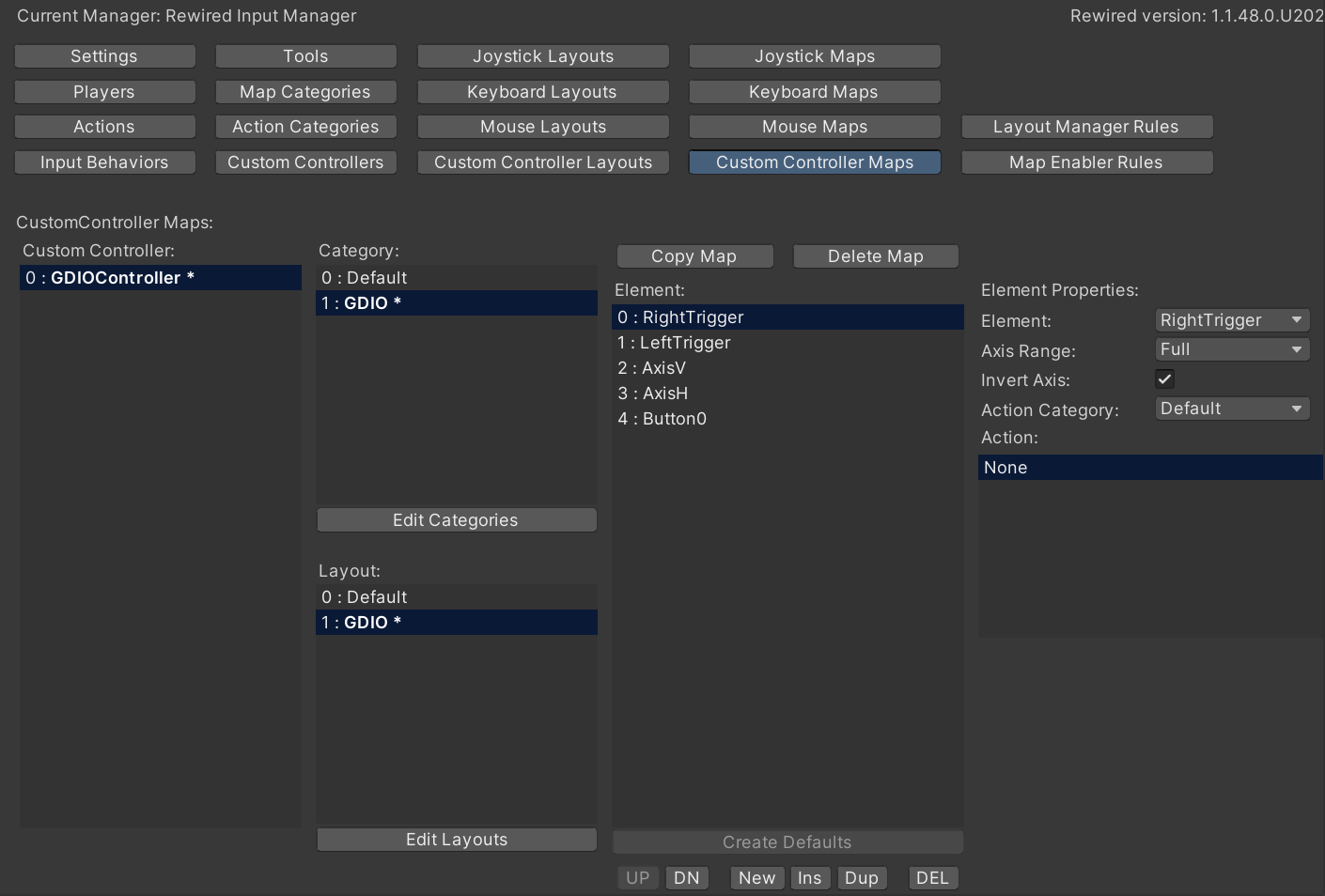The image size is (1325, 896).
Task: Delete element with DEL button
Action: click(933, 878)
